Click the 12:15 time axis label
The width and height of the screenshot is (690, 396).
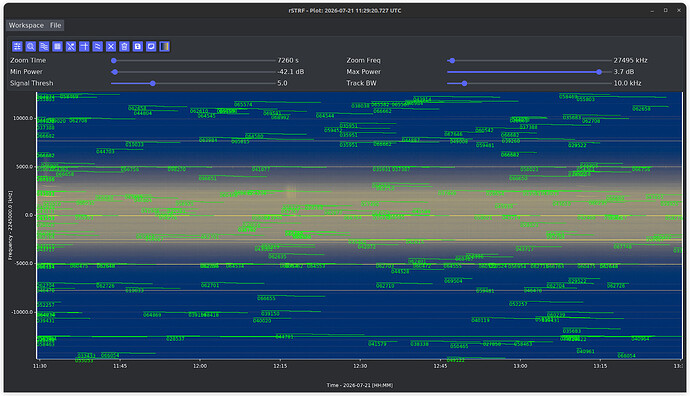pos(280,366)
